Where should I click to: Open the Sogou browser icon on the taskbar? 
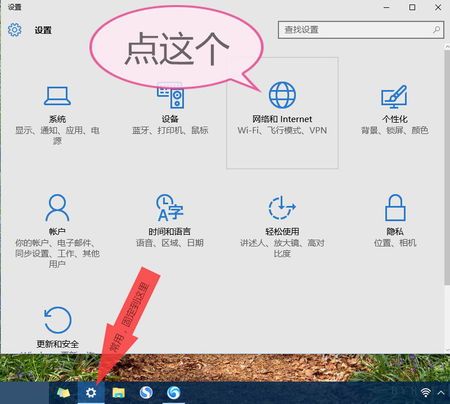(x=146, y=393)
